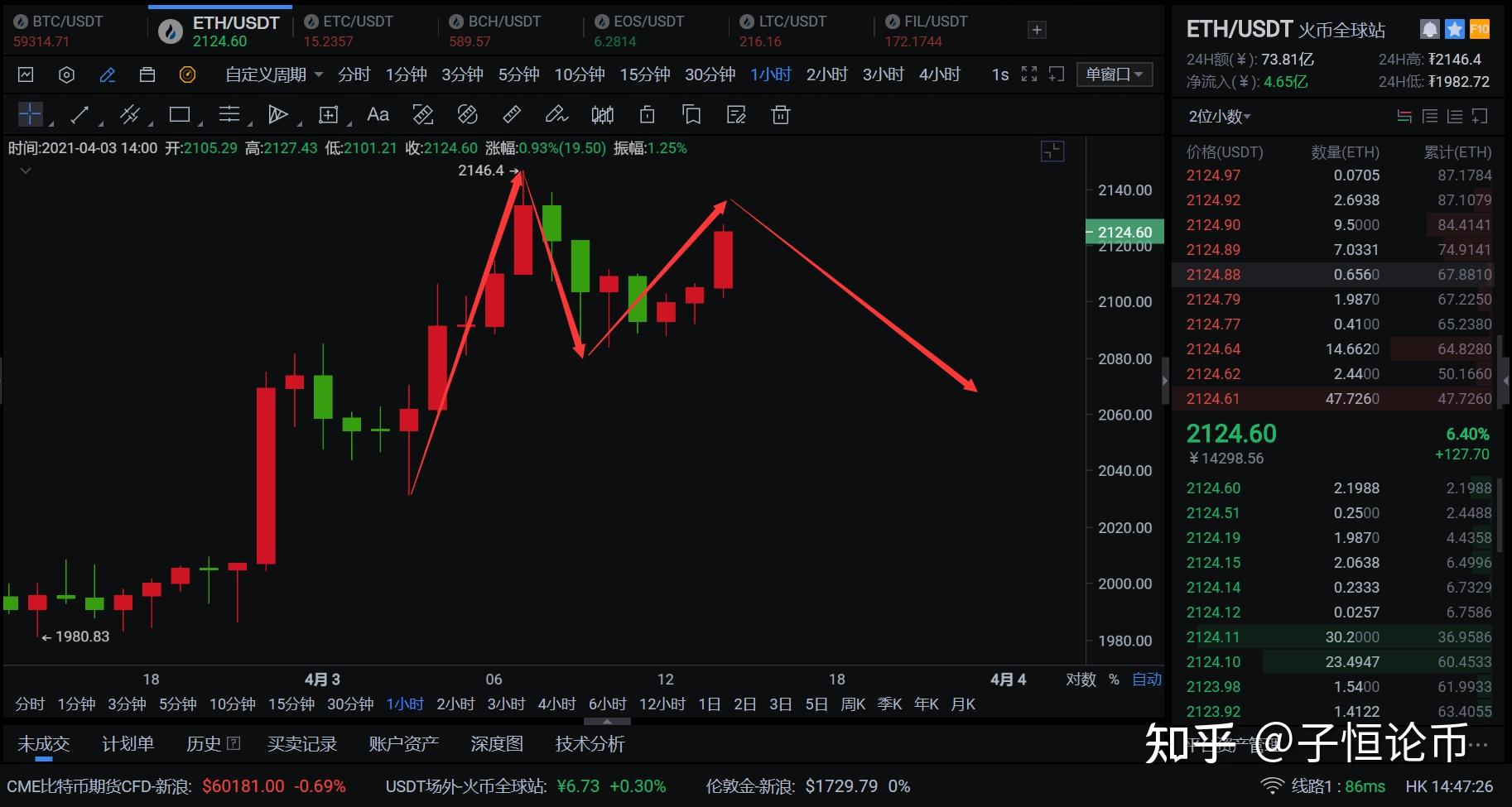
Task: Expand the 2位小数 precision dropdown
Action: point(1219,117)
